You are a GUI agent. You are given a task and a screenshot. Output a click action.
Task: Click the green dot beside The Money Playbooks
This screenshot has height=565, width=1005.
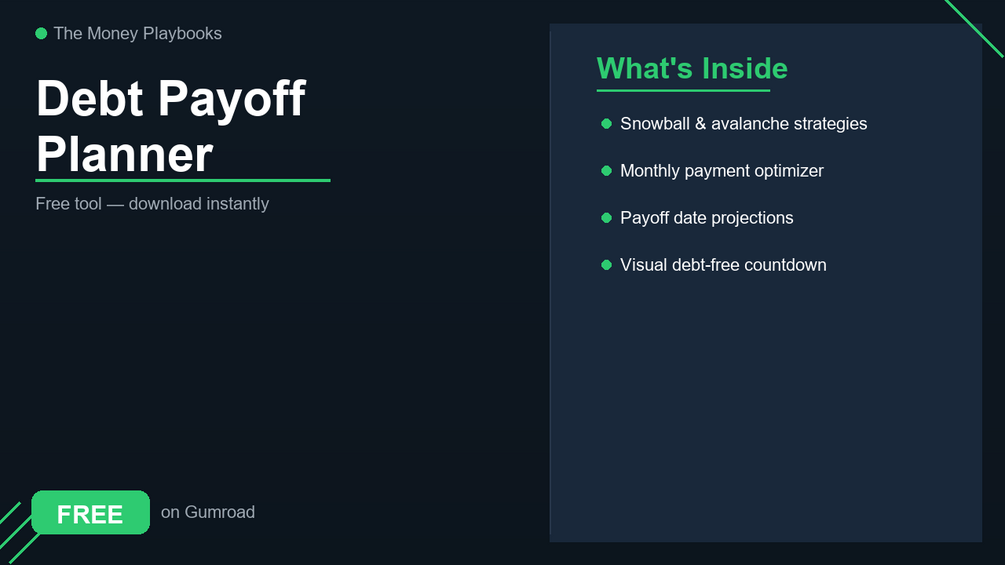[x=41, y=34]
